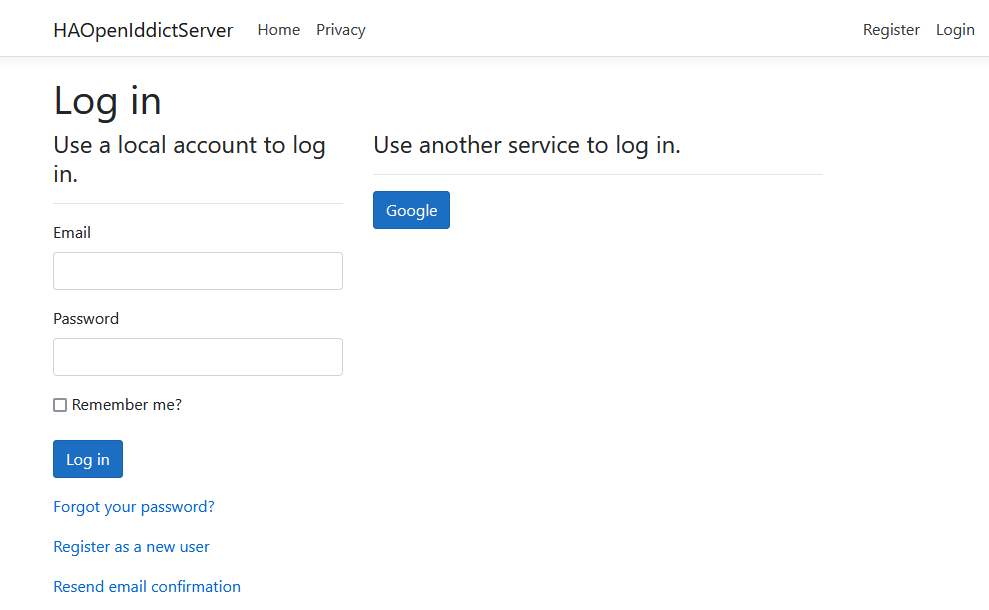This screenshot has height=610, width=989.
Task: Click inside the Password field
Action: [x=197, y=356]
